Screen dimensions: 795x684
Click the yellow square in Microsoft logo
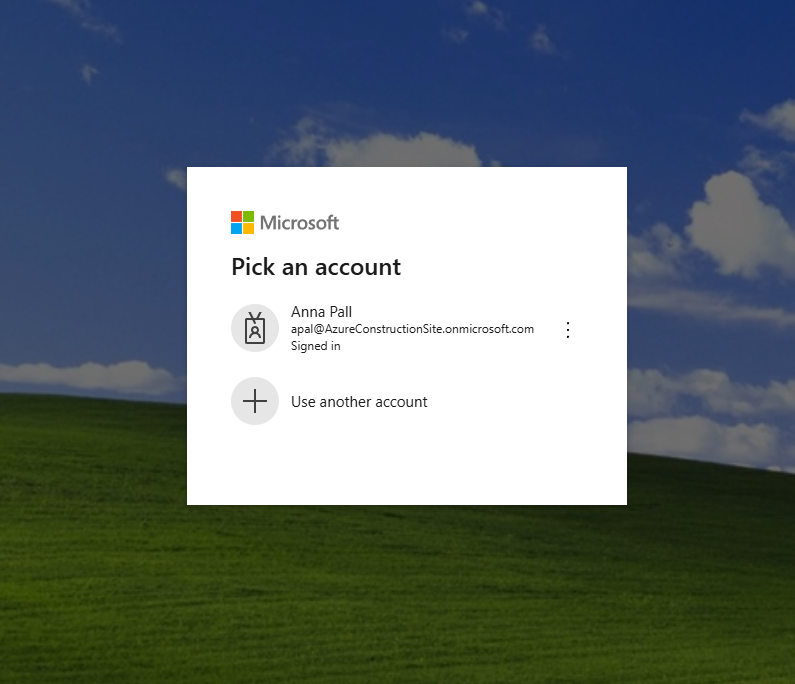(x=249, y=228)
